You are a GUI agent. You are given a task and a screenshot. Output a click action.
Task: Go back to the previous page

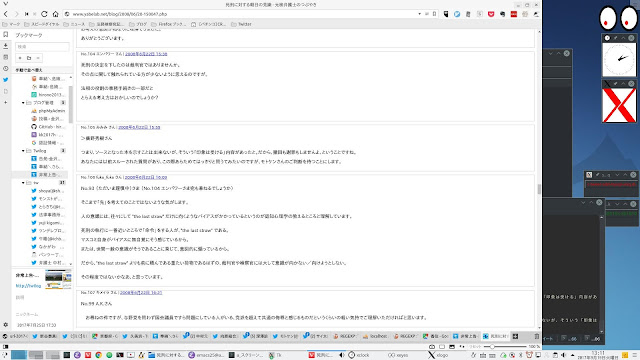tap(6, 14)
